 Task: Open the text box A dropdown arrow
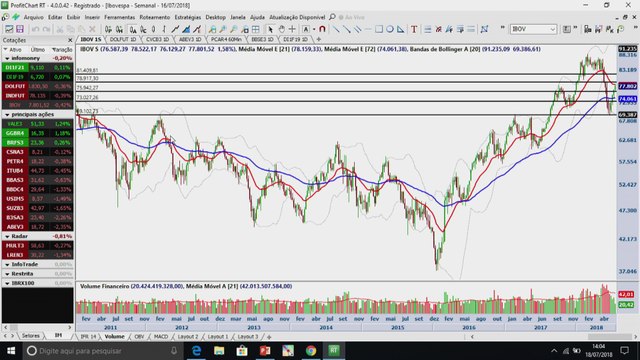(314, 29)
